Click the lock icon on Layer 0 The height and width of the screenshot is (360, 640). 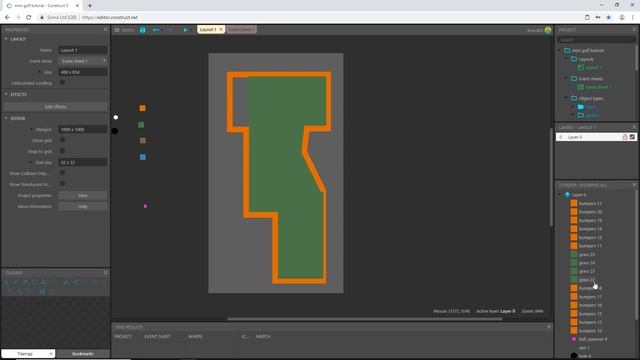point(624,137)
